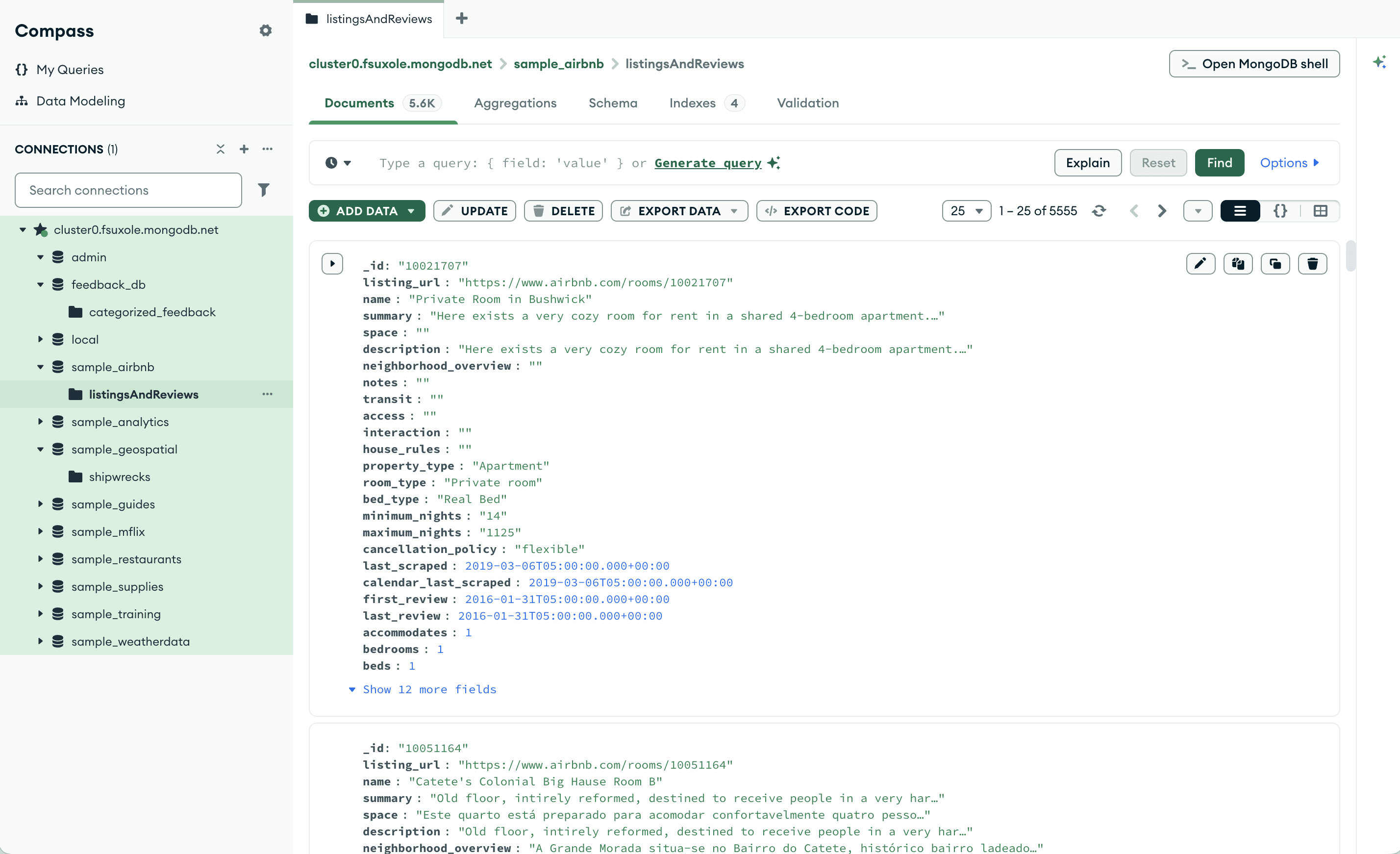Switch to the Aggregations tab
Viewport: 1400px width, 854px height.
(x=515, y=103)
